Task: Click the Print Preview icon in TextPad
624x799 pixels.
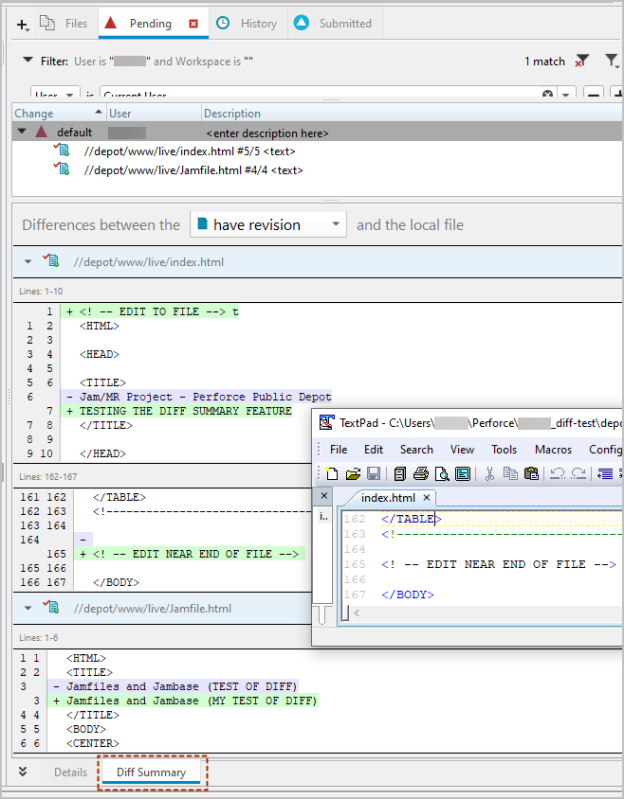Action: (x=441, y=473)
